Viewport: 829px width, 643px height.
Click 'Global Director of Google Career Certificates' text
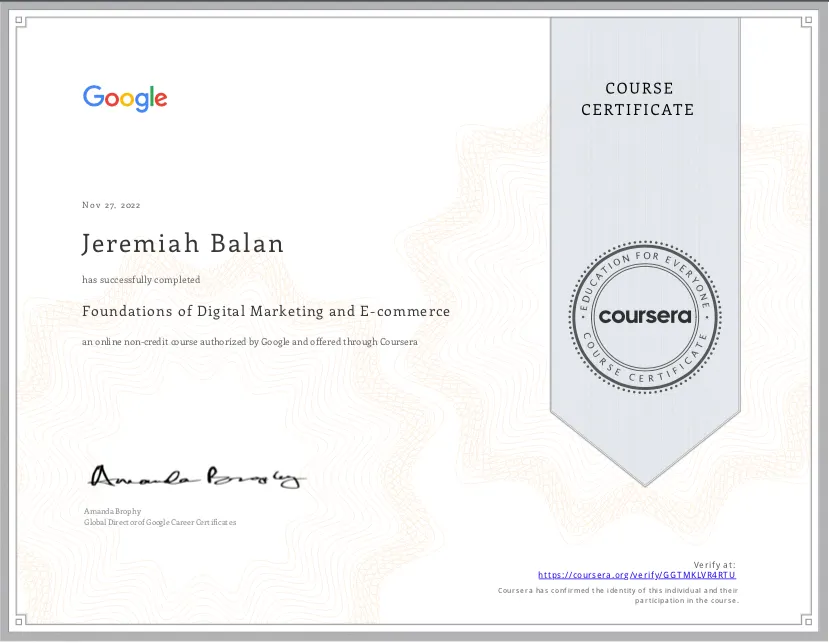(160, 522)
